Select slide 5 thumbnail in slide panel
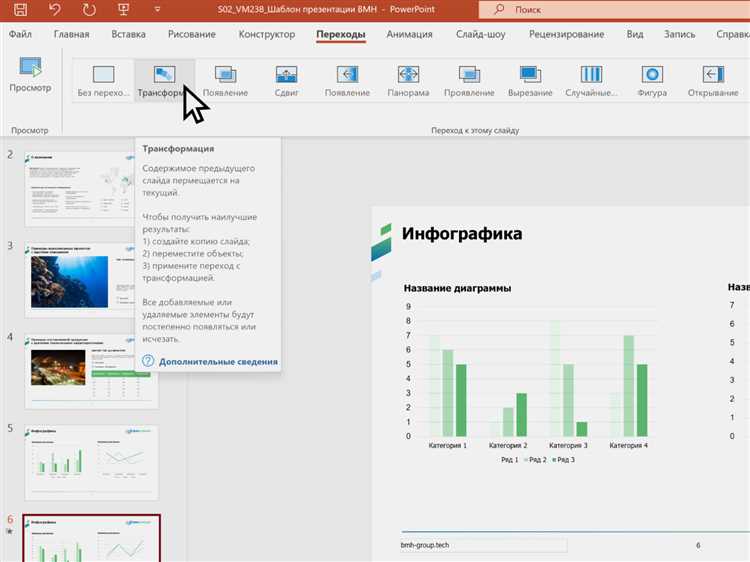The image size is (750, 562). 91,462
